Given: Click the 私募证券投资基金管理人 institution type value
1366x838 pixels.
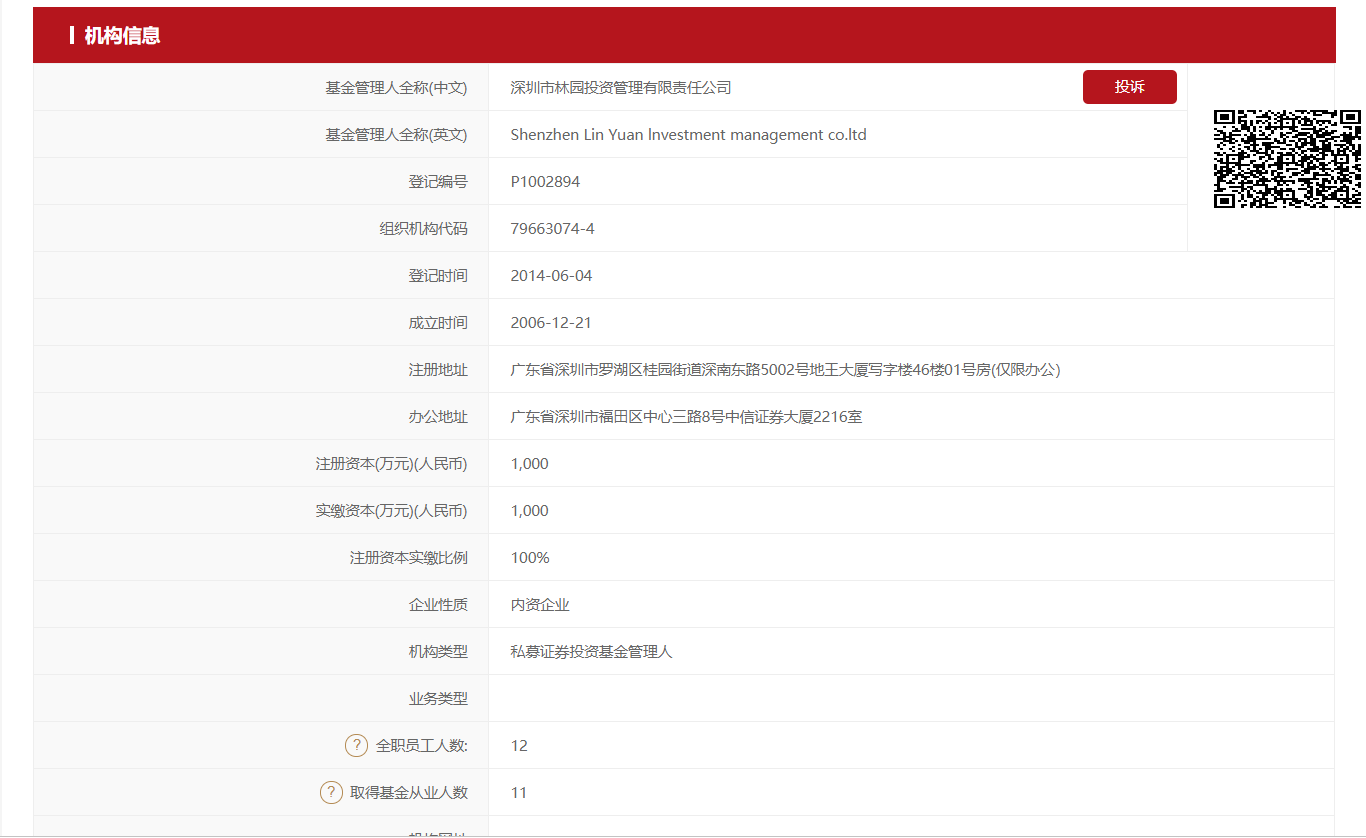Looking at the screenshot, I should click(x=591, y=652).
